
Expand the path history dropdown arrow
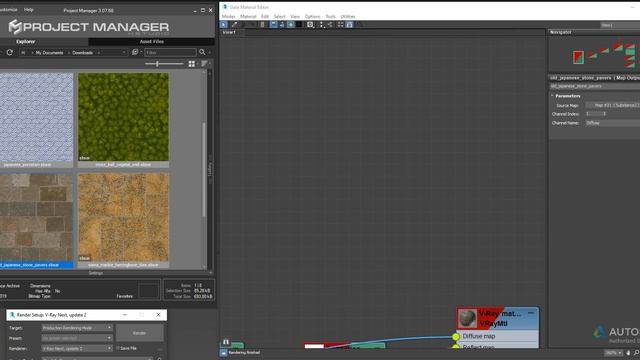pyautogui.click(x=124, y=52)
